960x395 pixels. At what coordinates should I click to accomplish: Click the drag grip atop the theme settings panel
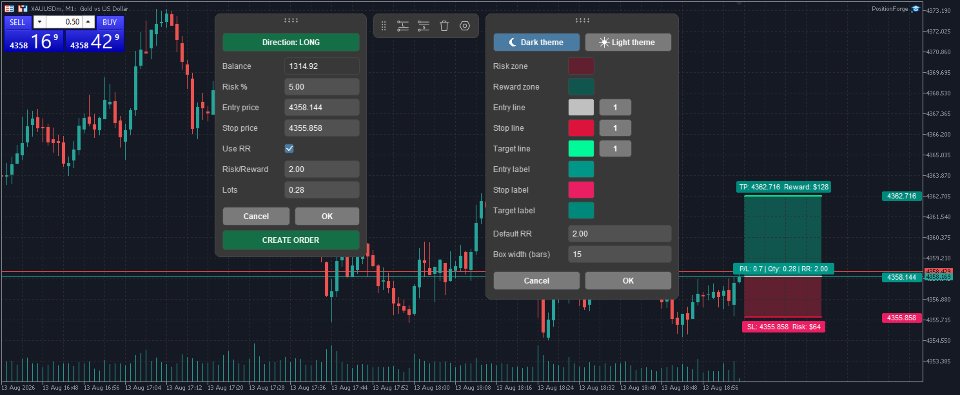coord(582,20)
